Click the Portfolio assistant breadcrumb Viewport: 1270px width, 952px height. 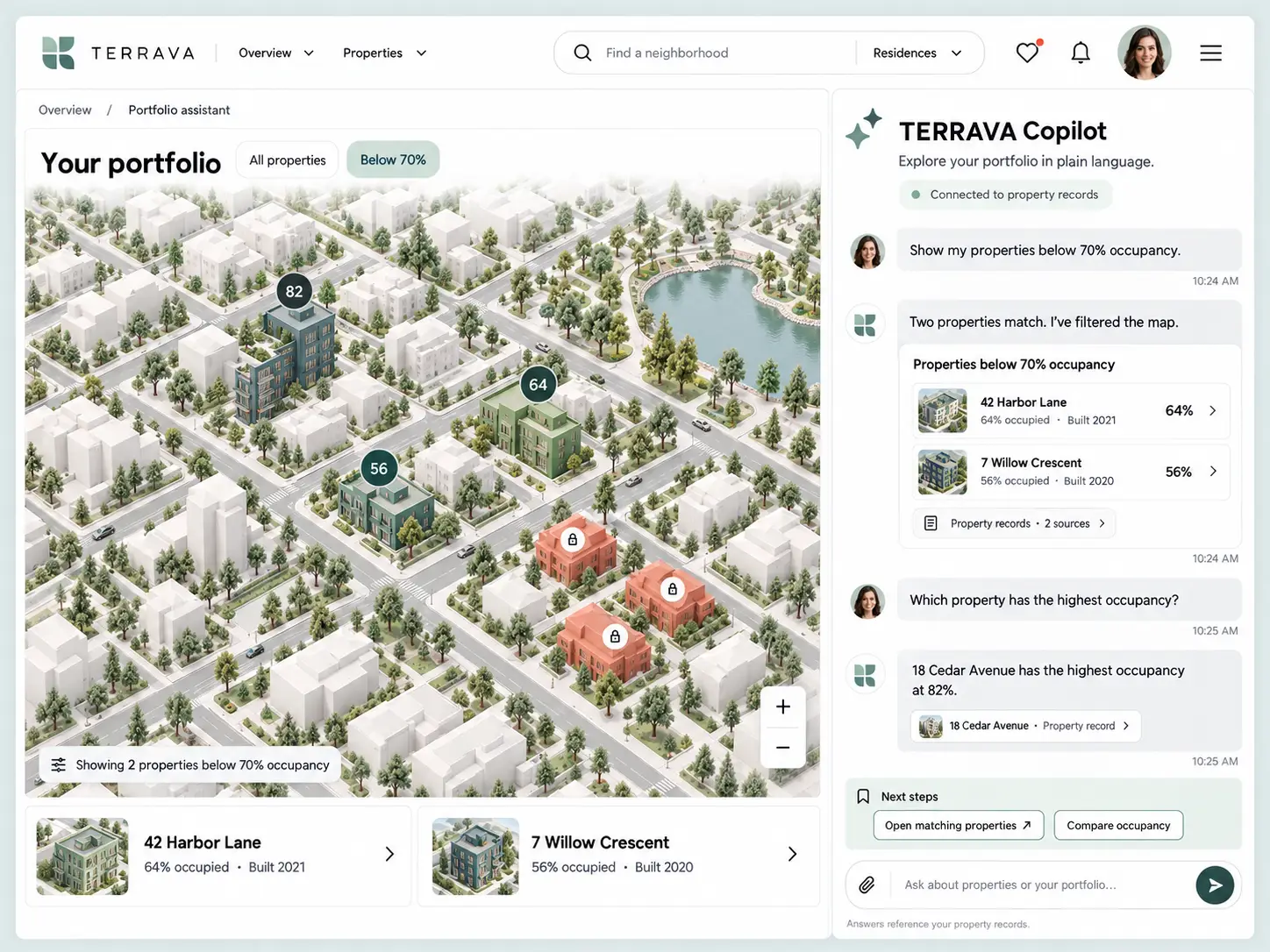pos(179,110)
